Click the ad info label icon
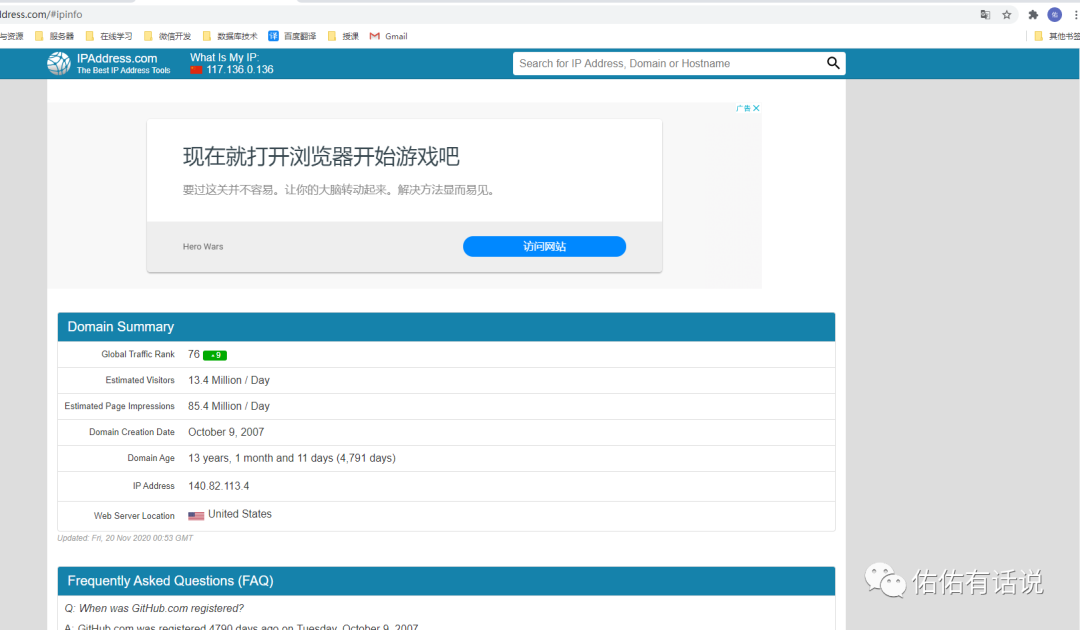The image size is (1080, 630). (x=743, y=108)
